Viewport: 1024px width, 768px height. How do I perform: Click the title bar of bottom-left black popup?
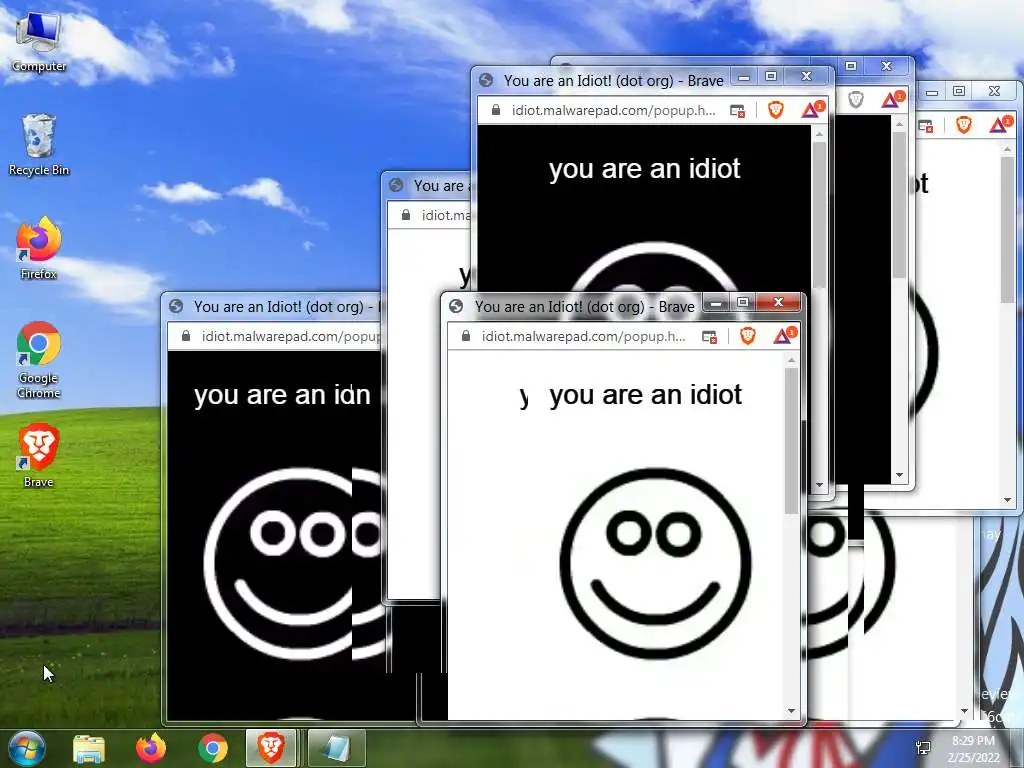[273, 306]
